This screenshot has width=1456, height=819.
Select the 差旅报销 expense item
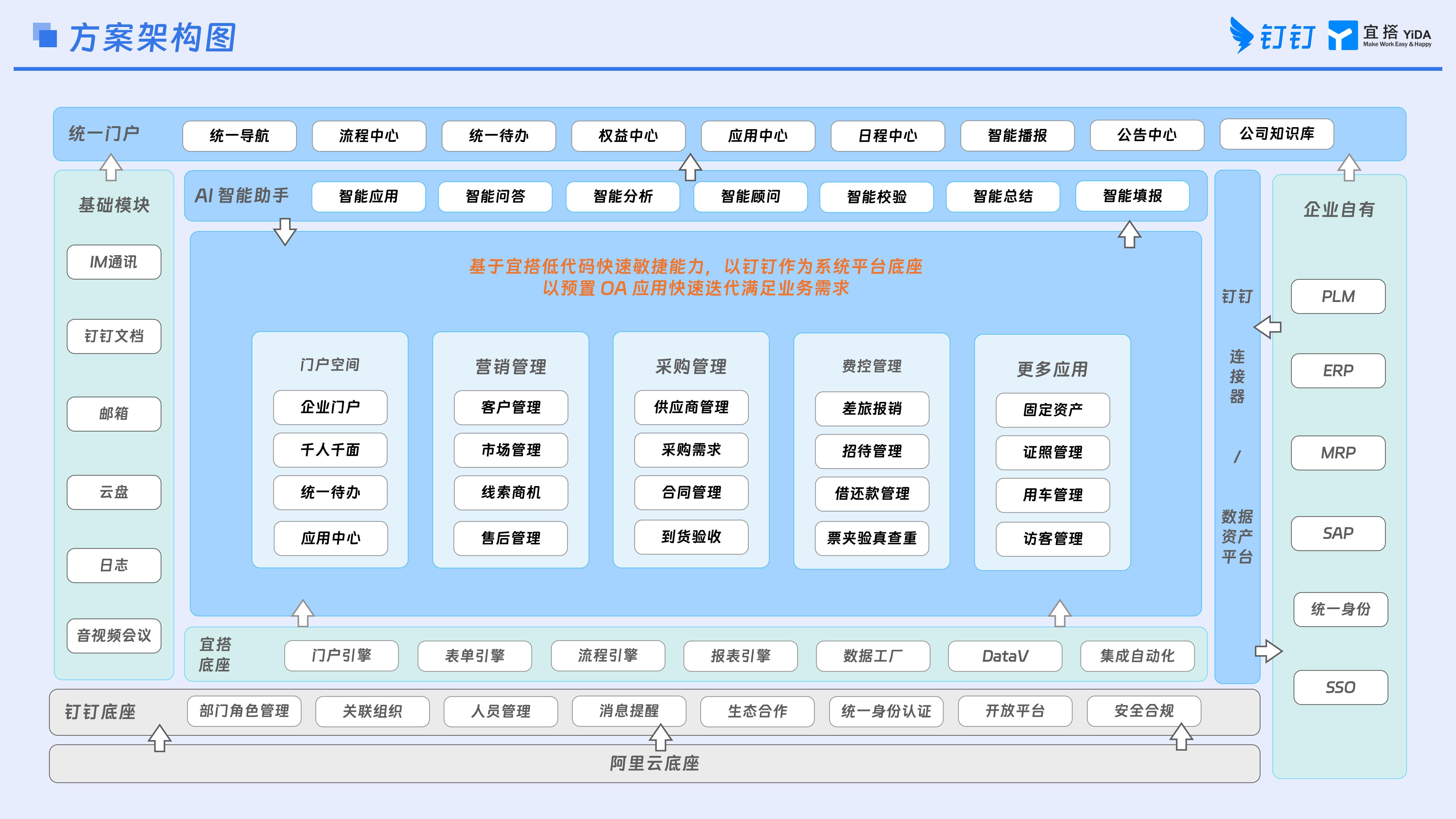872,409
